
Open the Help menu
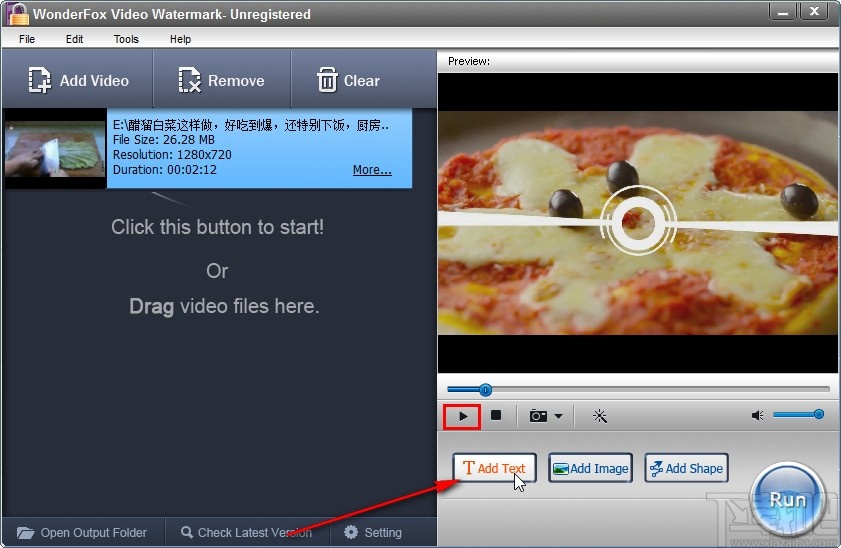click(x=180, y=39)
